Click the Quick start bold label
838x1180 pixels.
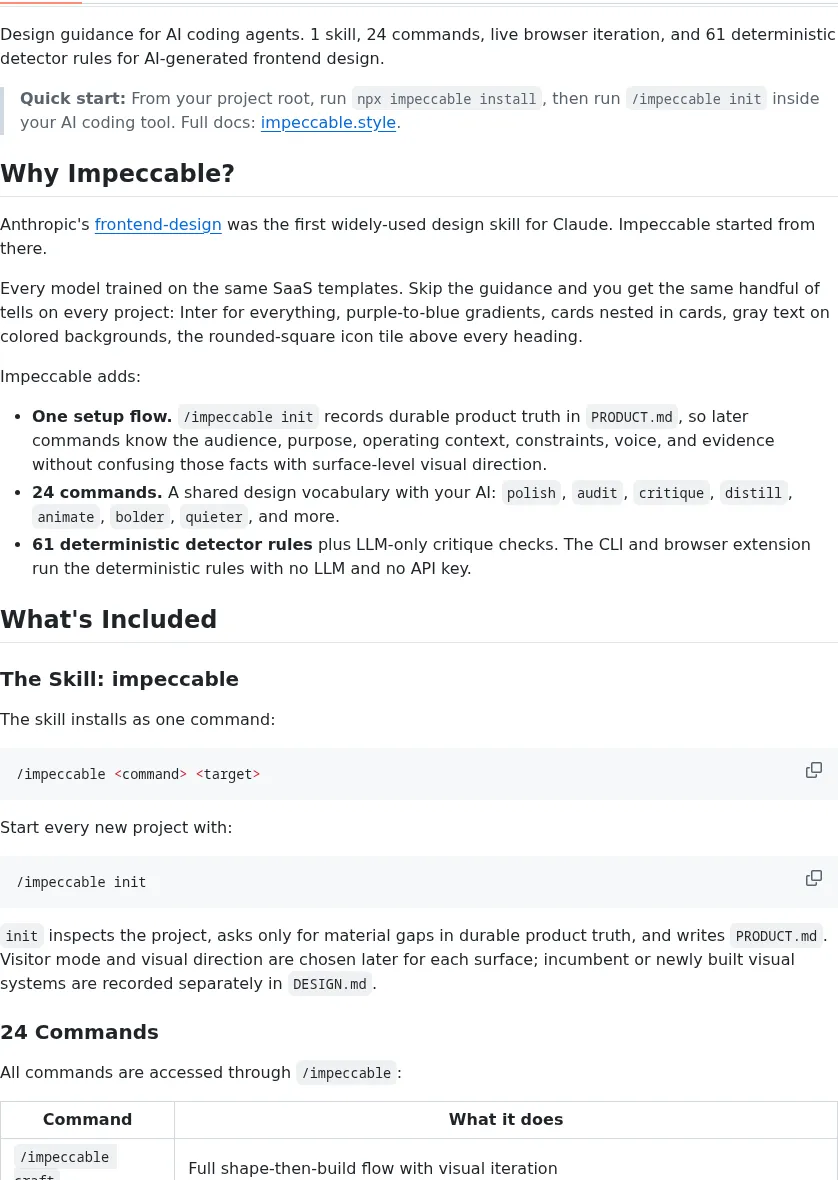(x=73, y=98)
